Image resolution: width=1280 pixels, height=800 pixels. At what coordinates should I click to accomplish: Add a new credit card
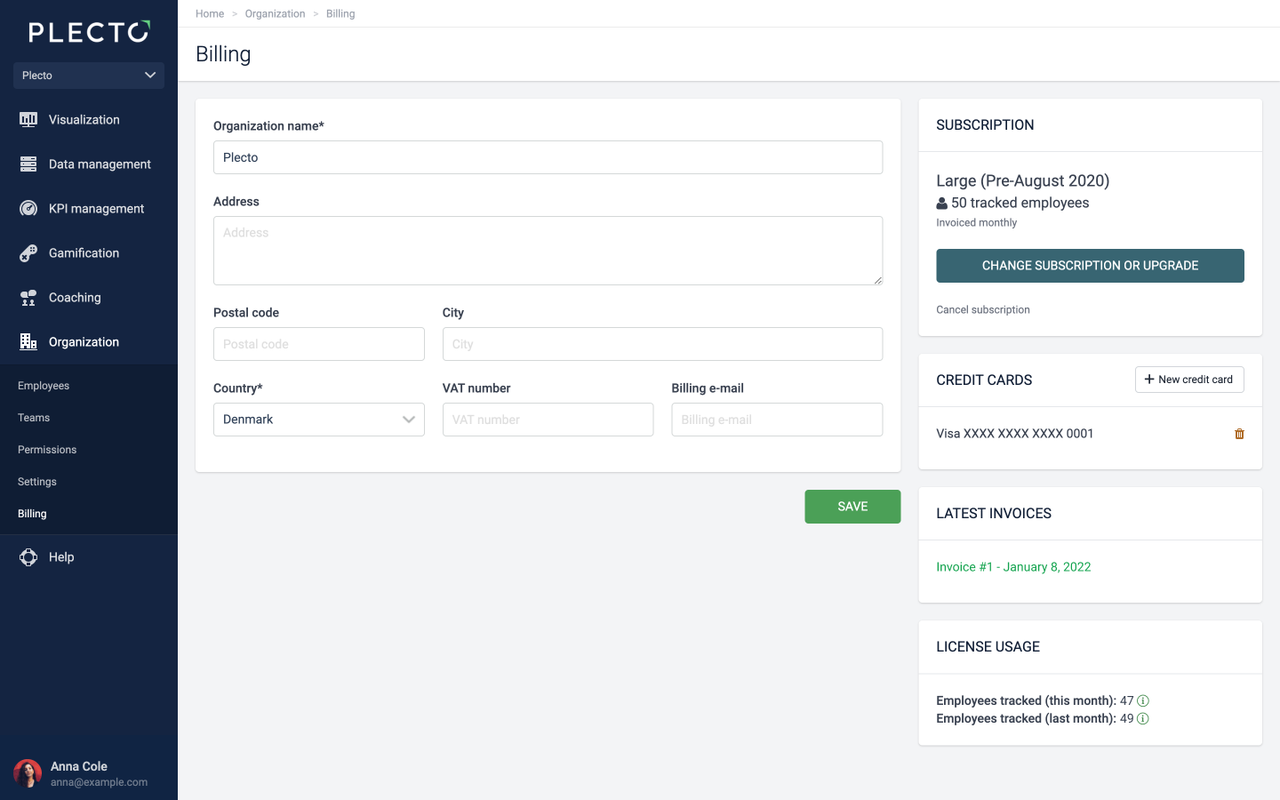click(x=1189, y=380)
